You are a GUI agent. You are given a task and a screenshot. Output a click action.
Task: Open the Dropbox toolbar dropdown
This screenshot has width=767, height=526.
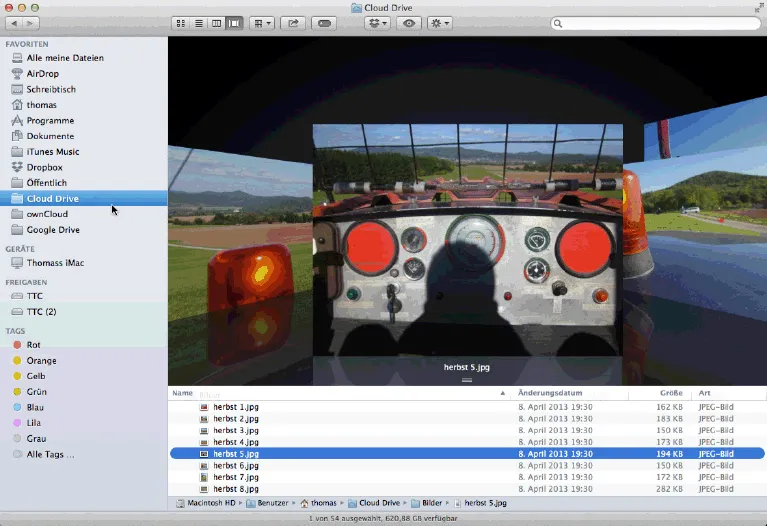tap(377, 23)
